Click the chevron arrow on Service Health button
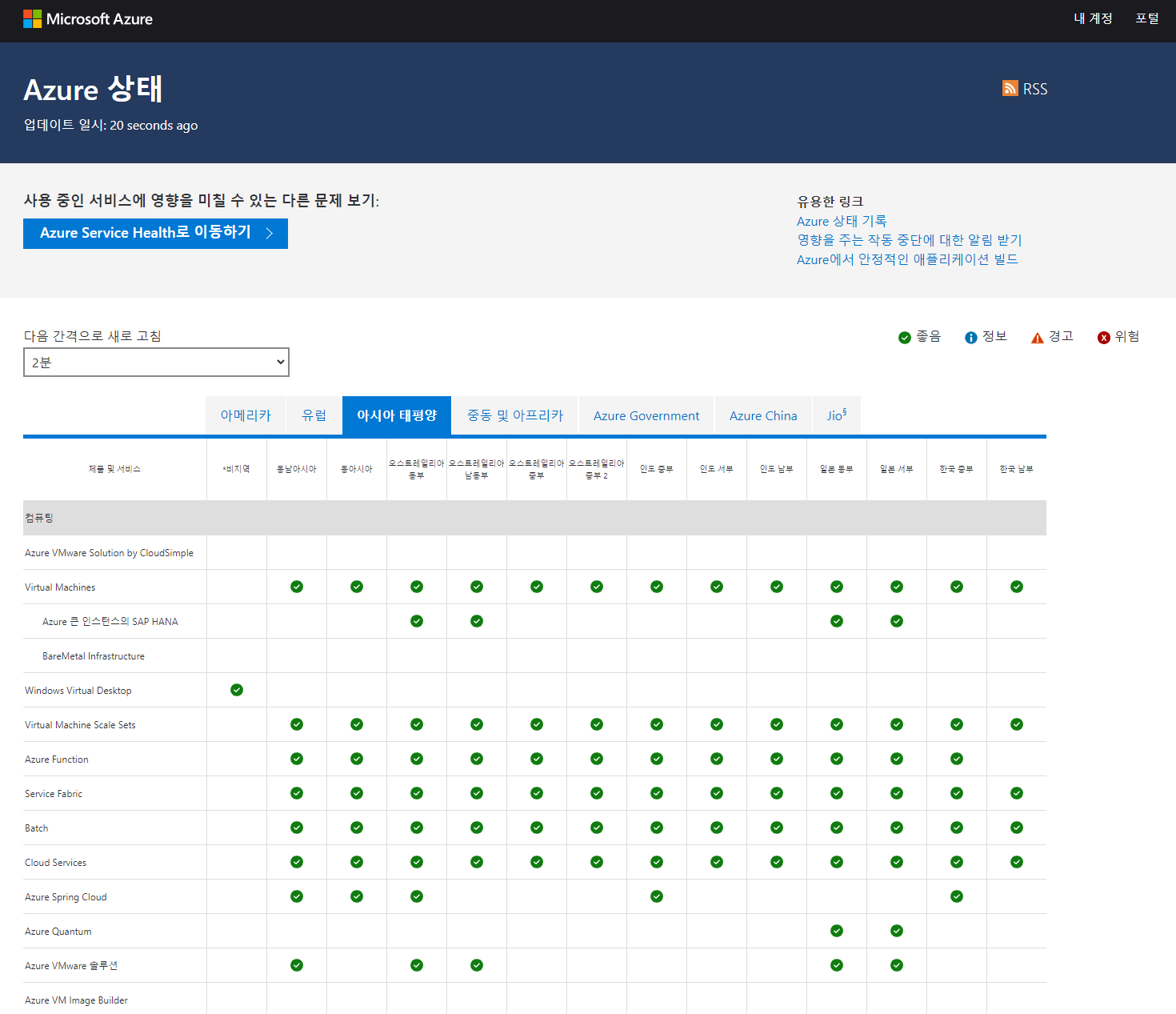This screenshot has width=1176, height=1014. coord(270,233)
